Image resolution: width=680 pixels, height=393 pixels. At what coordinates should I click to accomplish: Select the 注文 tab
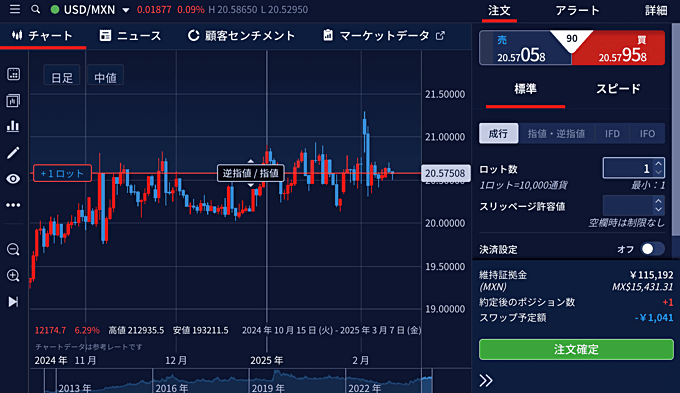point(499,10)
